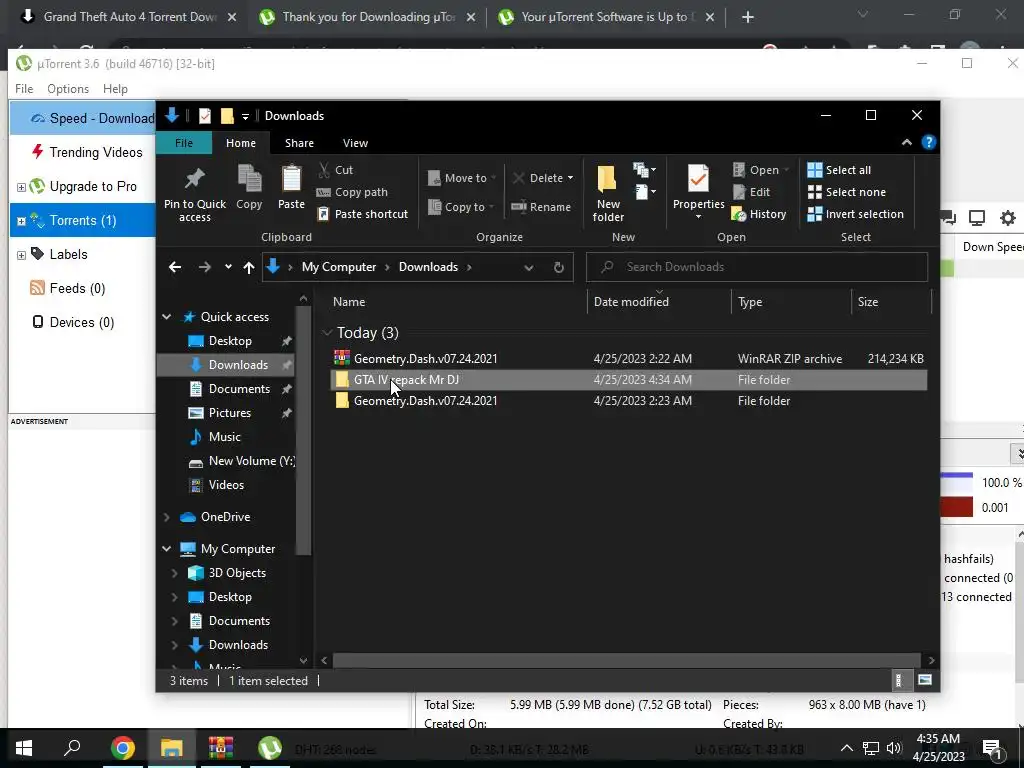
Task: Collapse the Today (3) group
Action: (x=327, y=333)
